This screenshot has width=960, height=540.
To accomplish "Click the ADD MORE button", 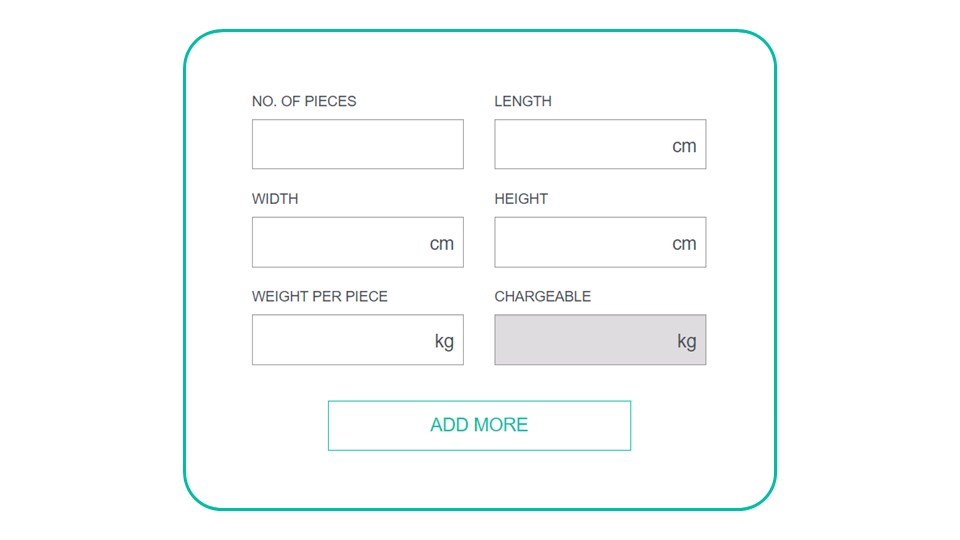I will (x=479, y=426).
